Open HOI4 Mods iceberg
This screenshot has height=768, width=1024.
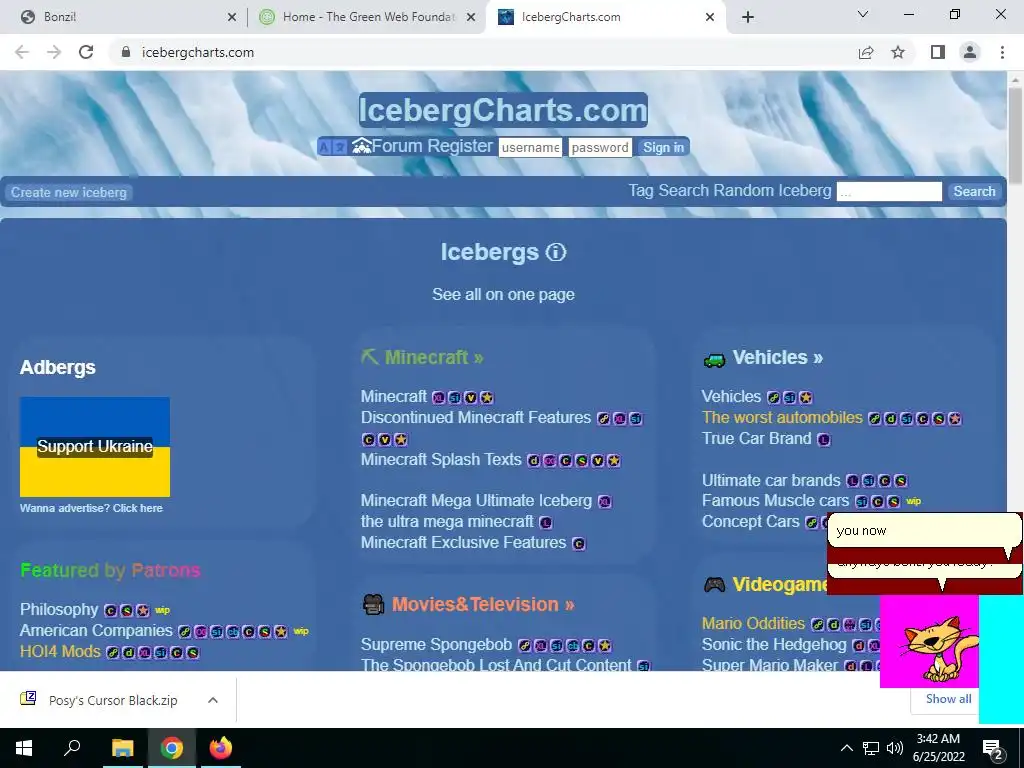pos(60,651)
